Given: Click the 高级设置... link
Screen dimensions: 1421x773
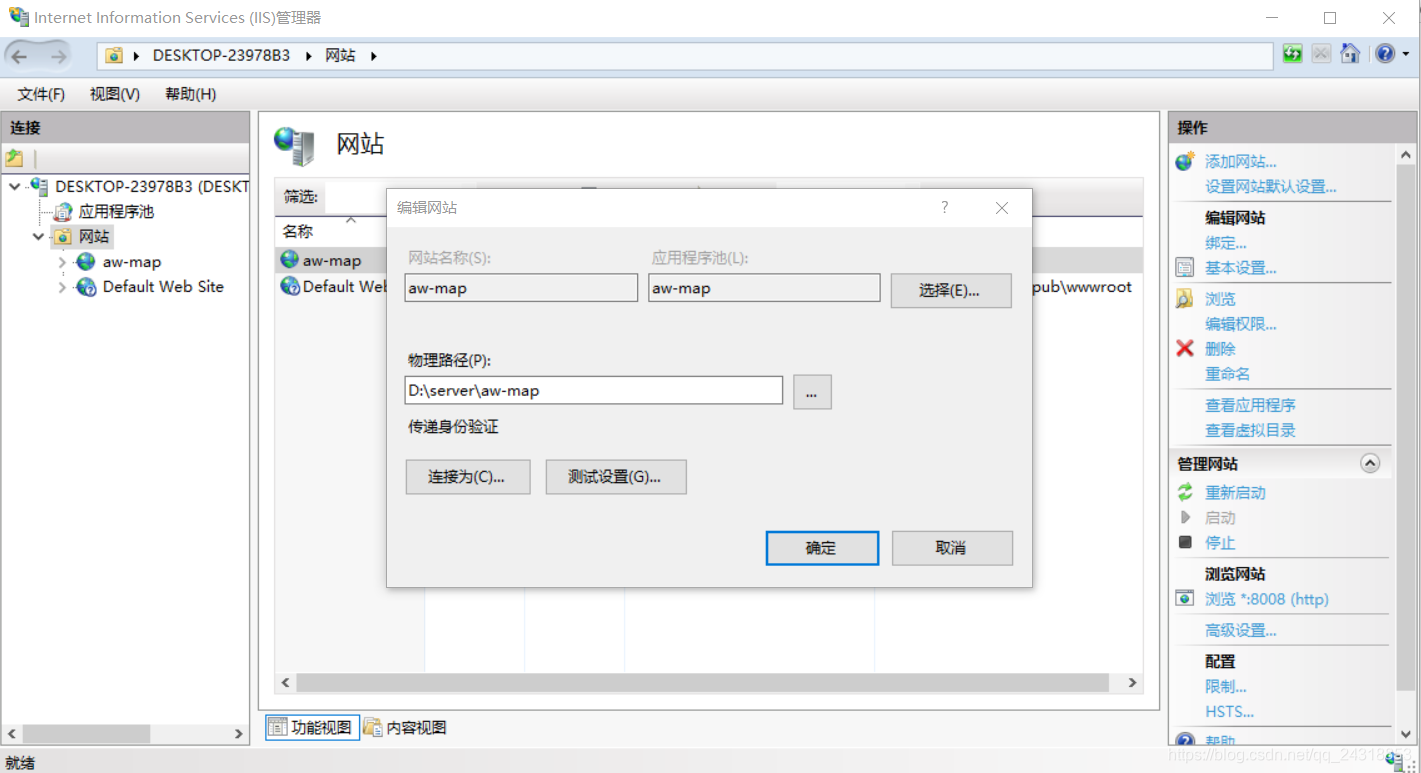Looking at the screenshot, I should point(1241,630).
